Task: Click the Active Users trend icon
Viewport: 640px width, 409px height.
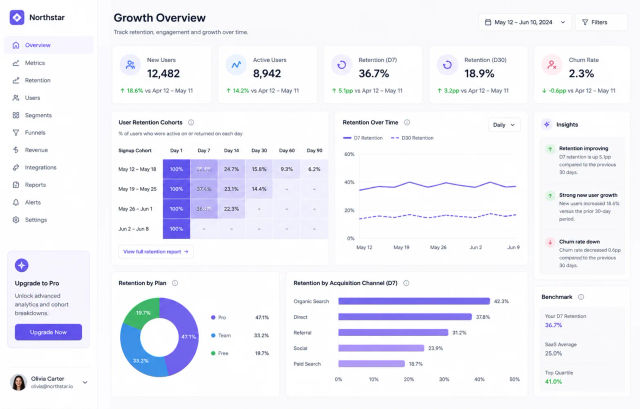Action: click(236, 65)
